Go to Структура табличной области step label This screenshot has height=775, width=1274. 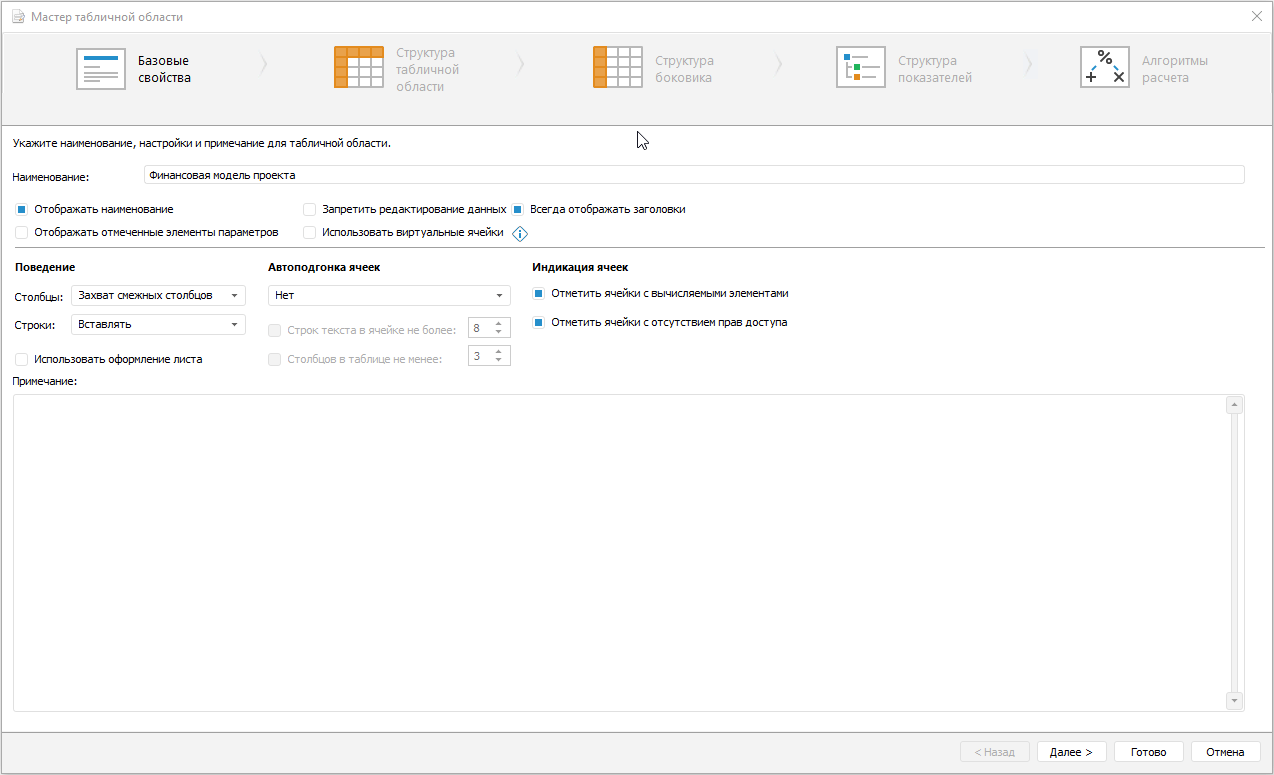[x=427, y=70]
